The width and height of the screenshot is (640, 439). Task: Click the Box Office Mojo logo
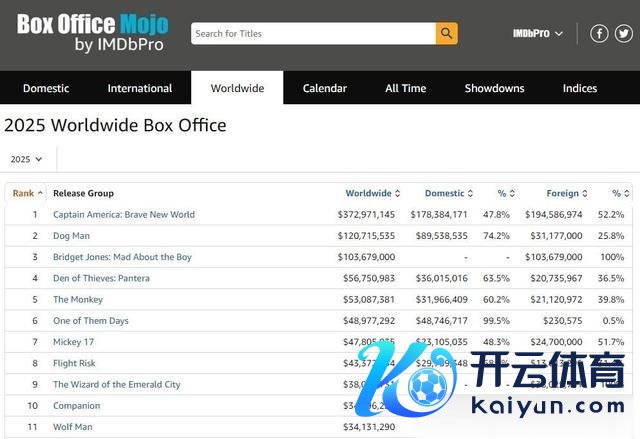[x=93, y=33]
